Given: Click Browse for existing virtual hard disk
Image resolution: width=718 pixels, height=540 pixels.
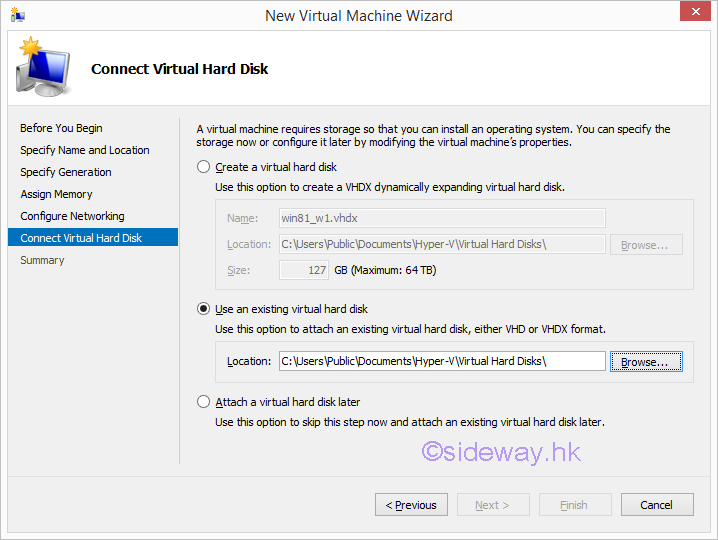Looking at the screenshot, I should [646, 362].
